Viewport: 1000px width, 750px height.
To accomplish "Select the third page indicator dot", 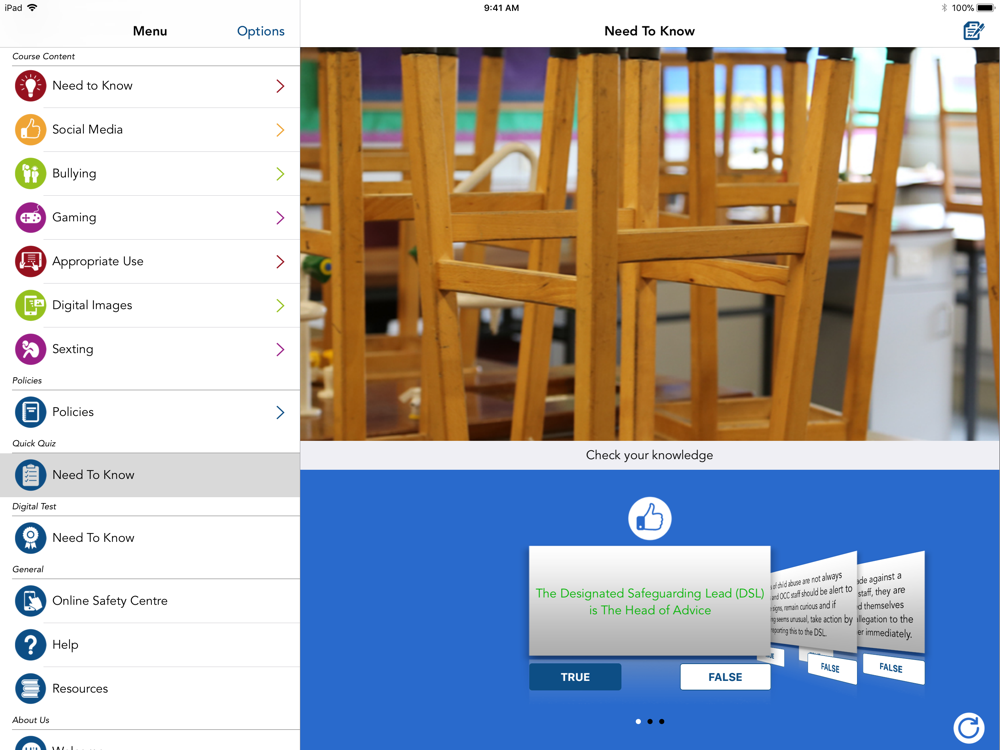I will tap(661, 721).
